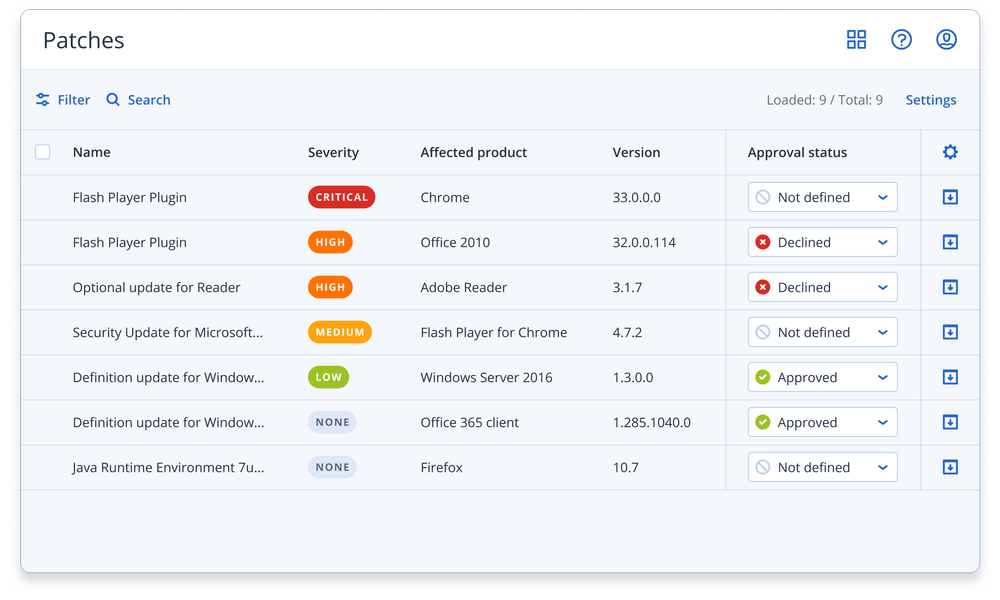The height and width of the screenshot is (600, 1000).
Task: Click version 32.0.0.114 cell
Action: pyautogui.click(x=644, y=242)
